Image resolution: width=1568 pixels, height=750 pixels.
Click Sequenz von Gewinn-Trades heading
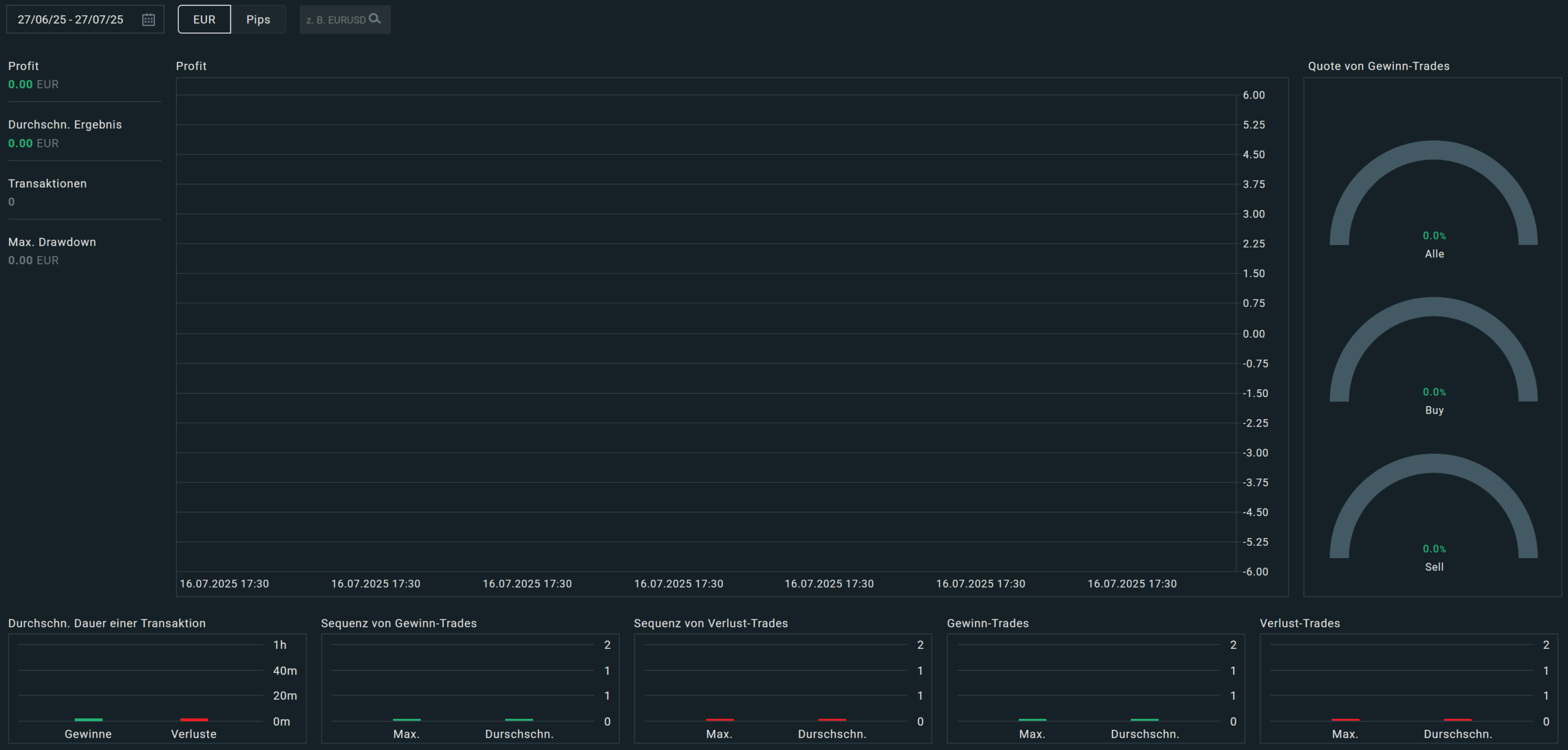pos(399,623)
